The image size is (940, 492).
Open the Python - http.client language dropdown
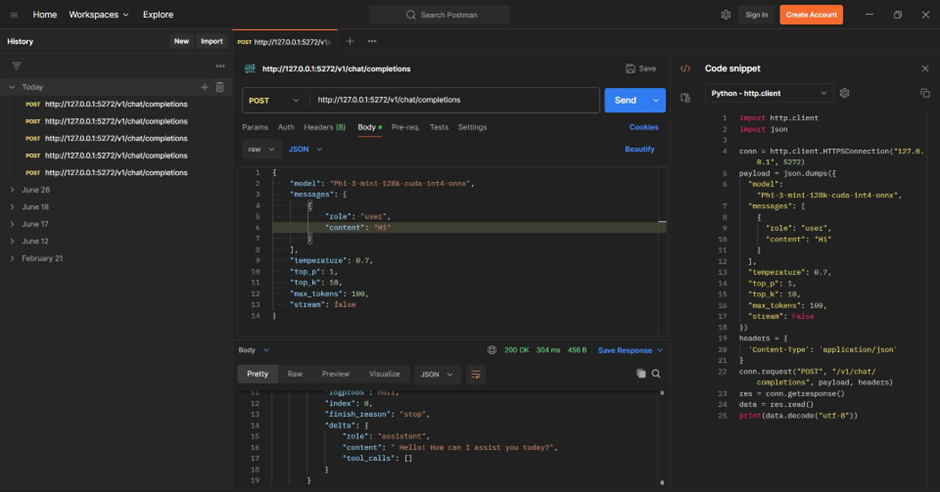(x=768, y=93)
